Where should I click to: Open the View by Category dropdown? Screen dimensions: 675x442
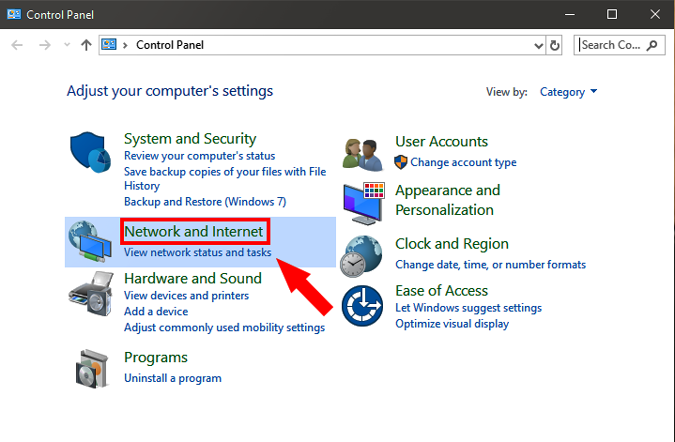point(568,92)
